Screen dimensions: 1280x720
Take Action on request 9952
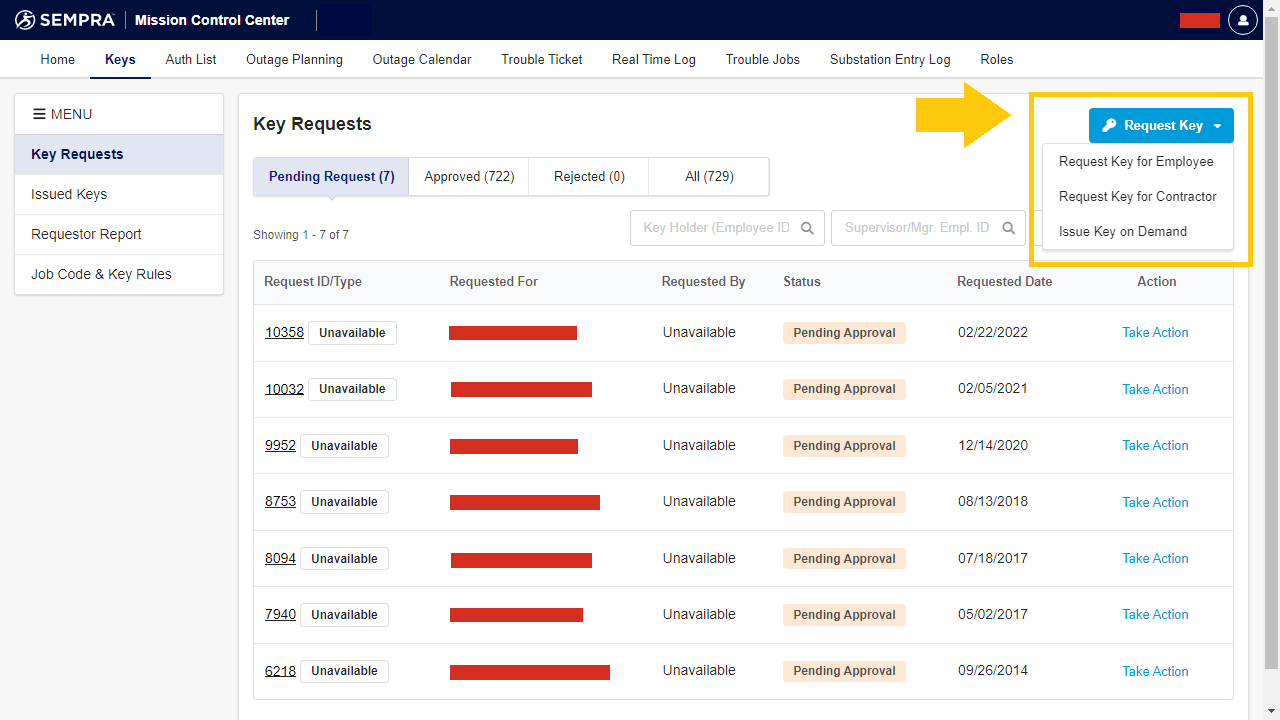pyautogui.click(x=1155, y=446)
